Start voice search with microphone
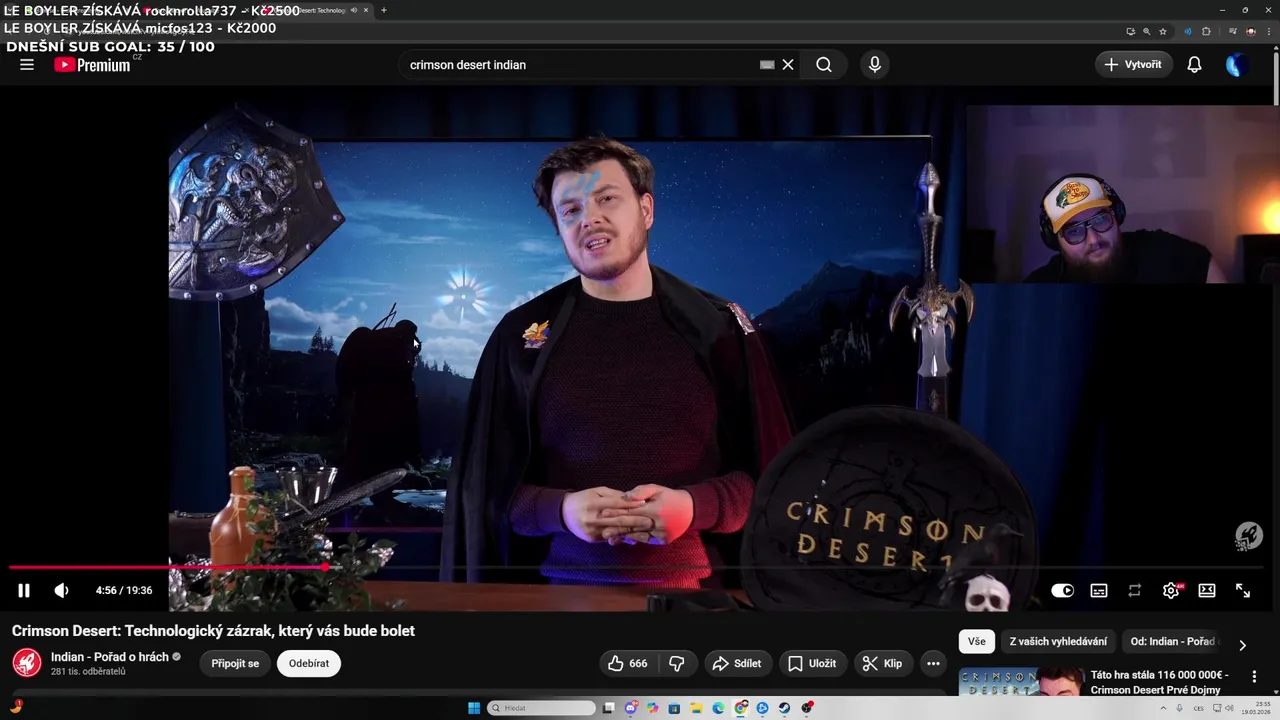Screen dimensions: 1280x720 (x=875, y=64)
